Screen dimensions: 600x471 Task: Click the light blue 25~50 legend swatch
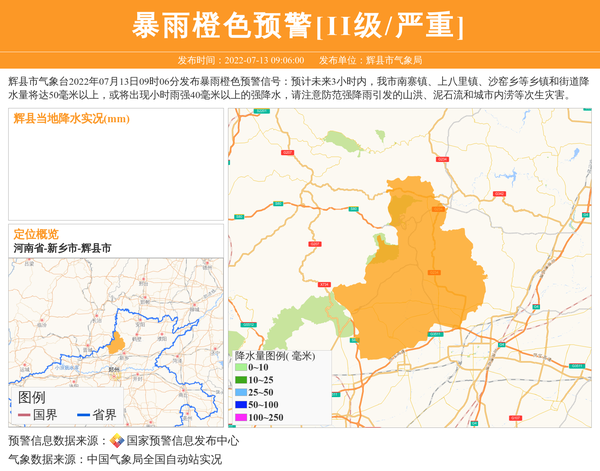240,392
